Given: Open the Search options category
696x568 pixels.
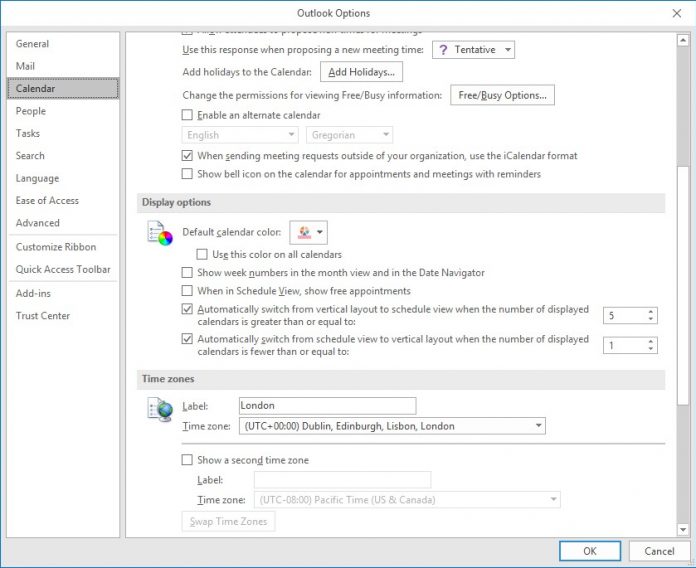Looking at the screenshot, I should pos(63,156).
